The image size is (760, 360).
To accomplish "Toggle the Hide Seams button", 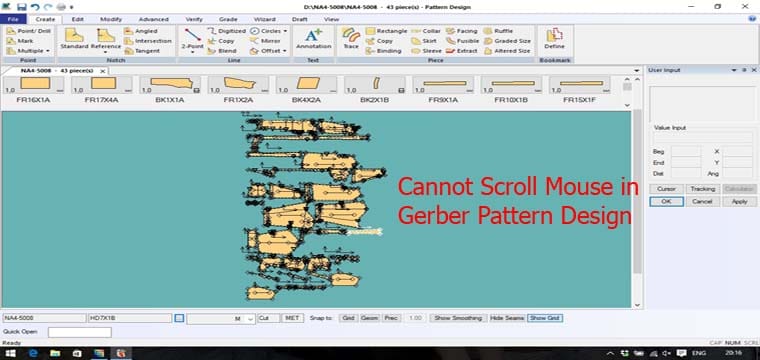I will [507, 318].
